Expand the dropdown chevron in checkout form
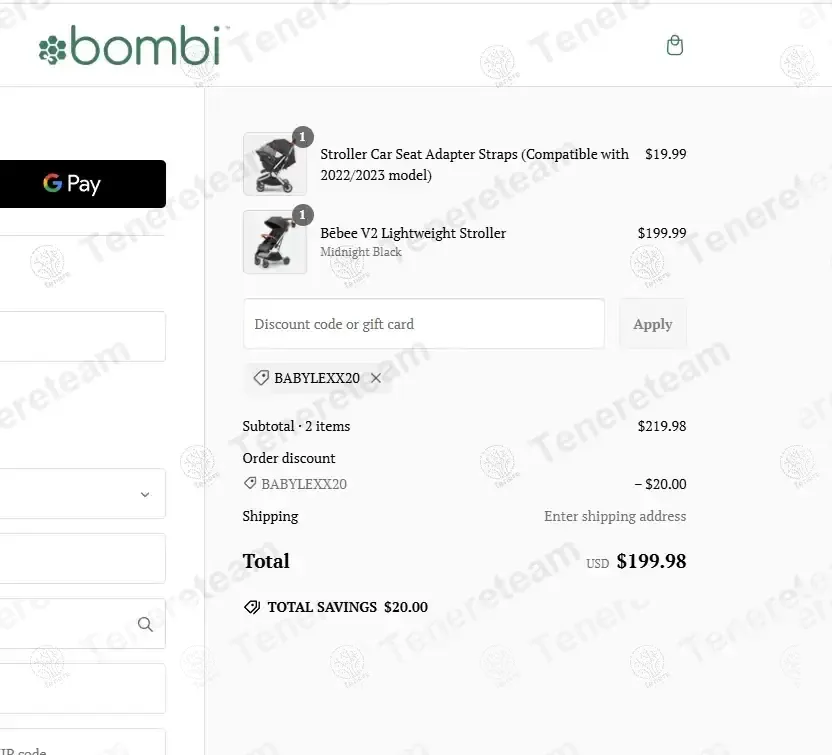The width and height of the screenshot is (832, 755). (145, 494)
